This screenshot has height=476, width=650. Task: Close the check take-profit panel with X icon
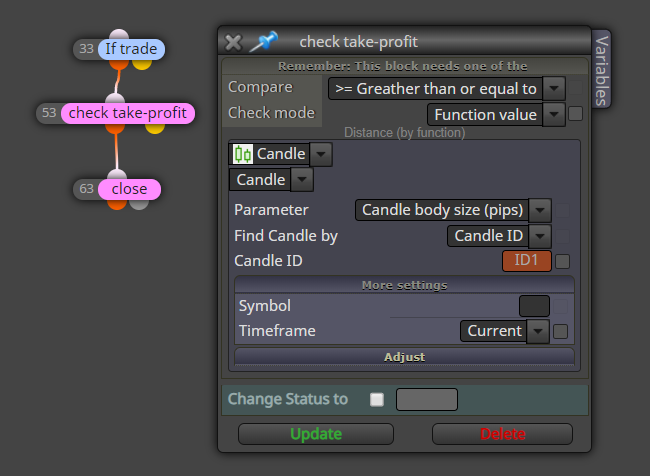pyautogui.click(x=233, y=42)
